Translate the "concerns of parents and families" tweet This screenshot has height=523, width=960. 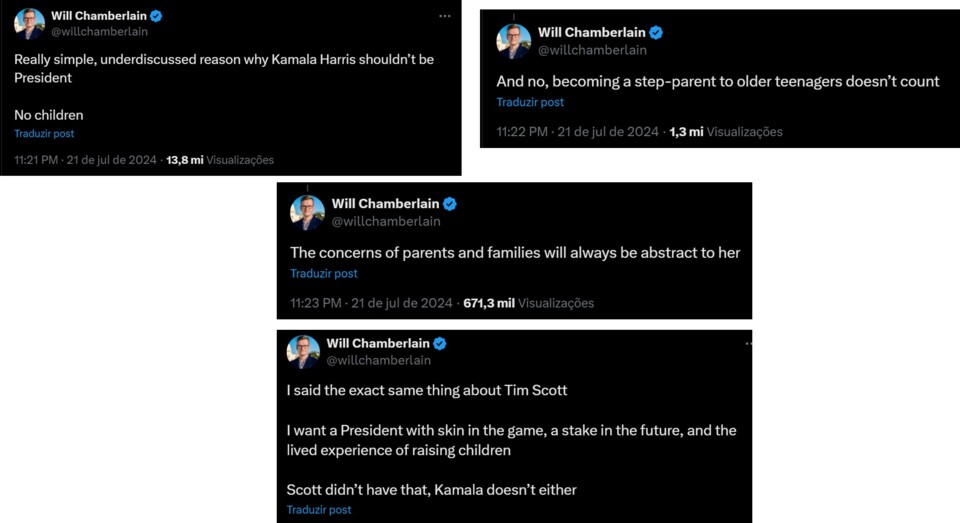tap(324, 274)
